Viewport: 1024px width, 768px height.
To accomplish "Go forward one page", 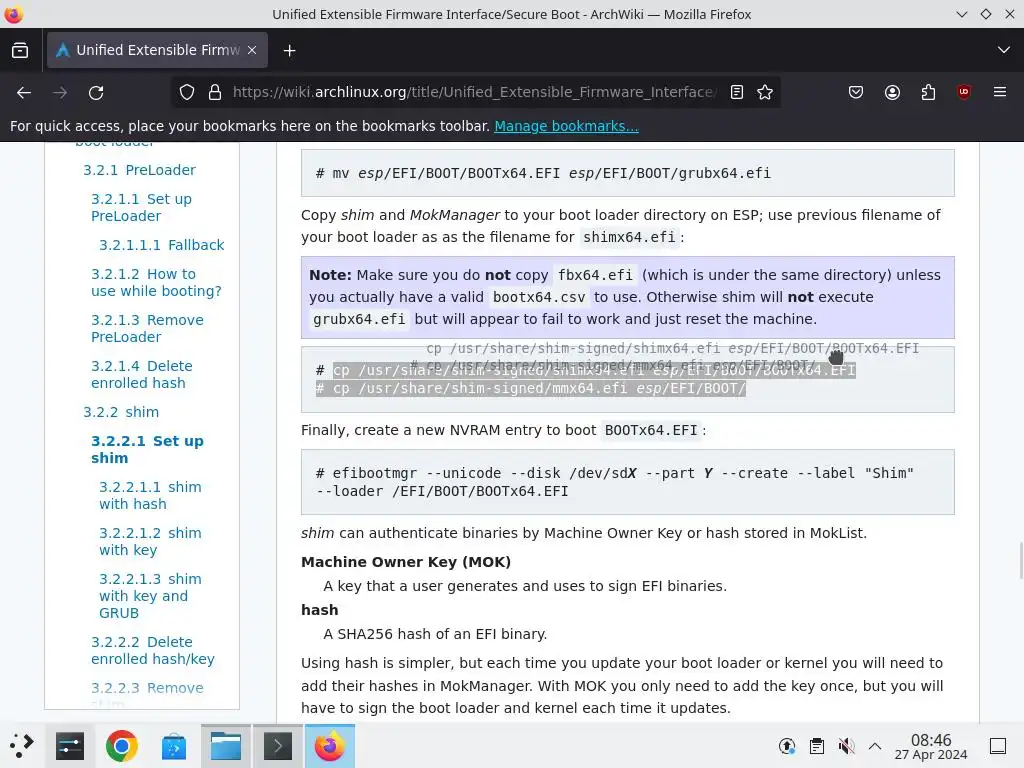I will click(x=60, y=93).
